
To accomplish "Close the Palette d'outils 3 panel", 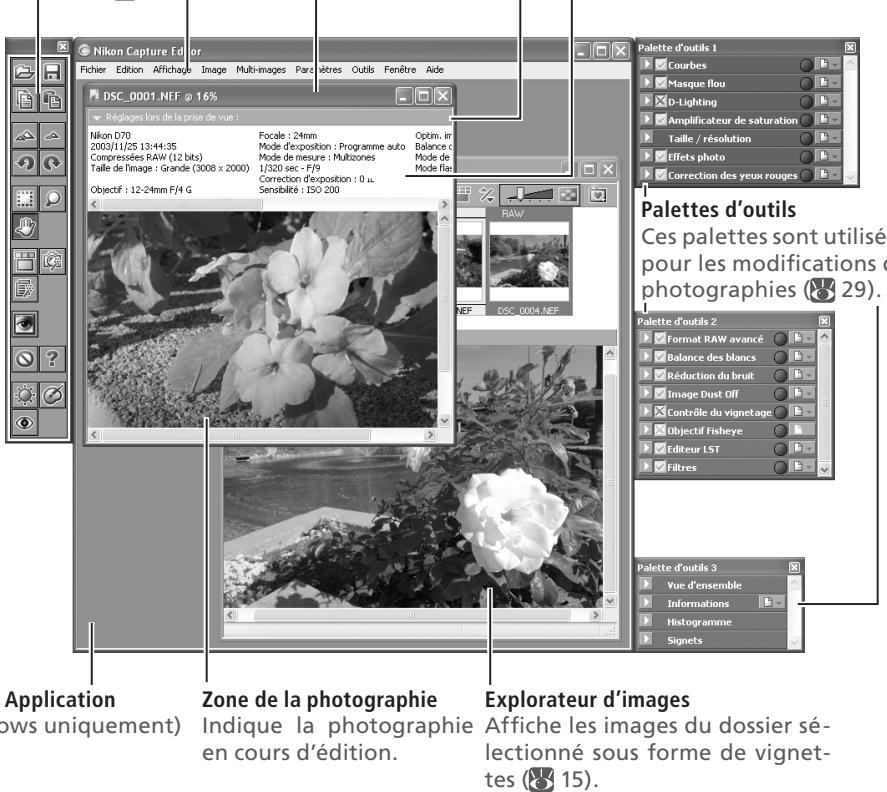I will tap(794, 567).
